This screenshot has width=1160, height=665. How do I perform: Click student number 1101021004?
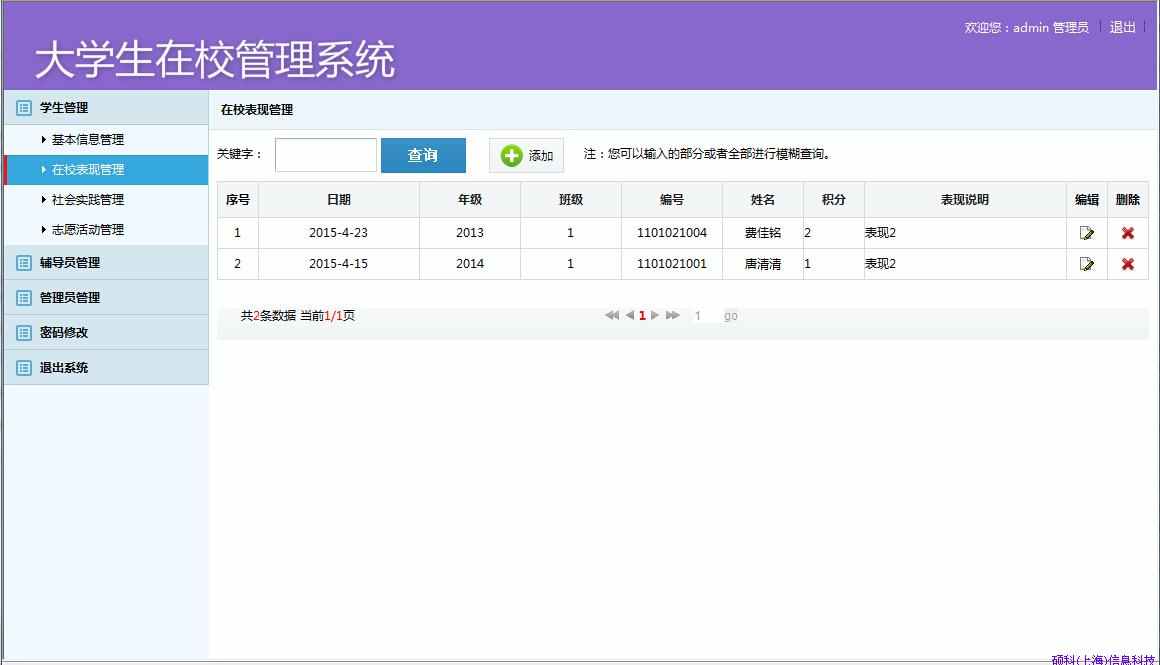pos(672,233)
